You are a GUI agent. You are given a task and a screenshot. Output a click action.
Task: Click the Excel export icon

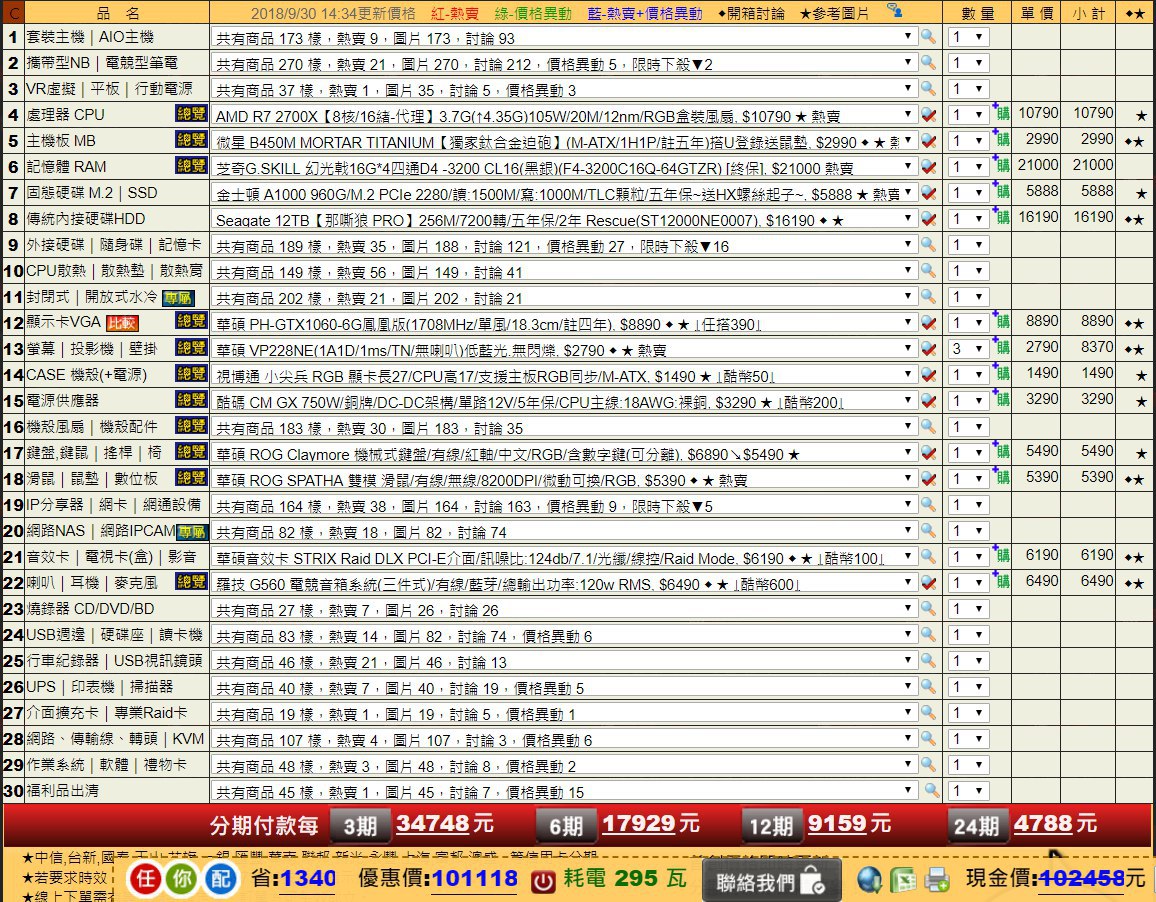(x=903, y=879)
